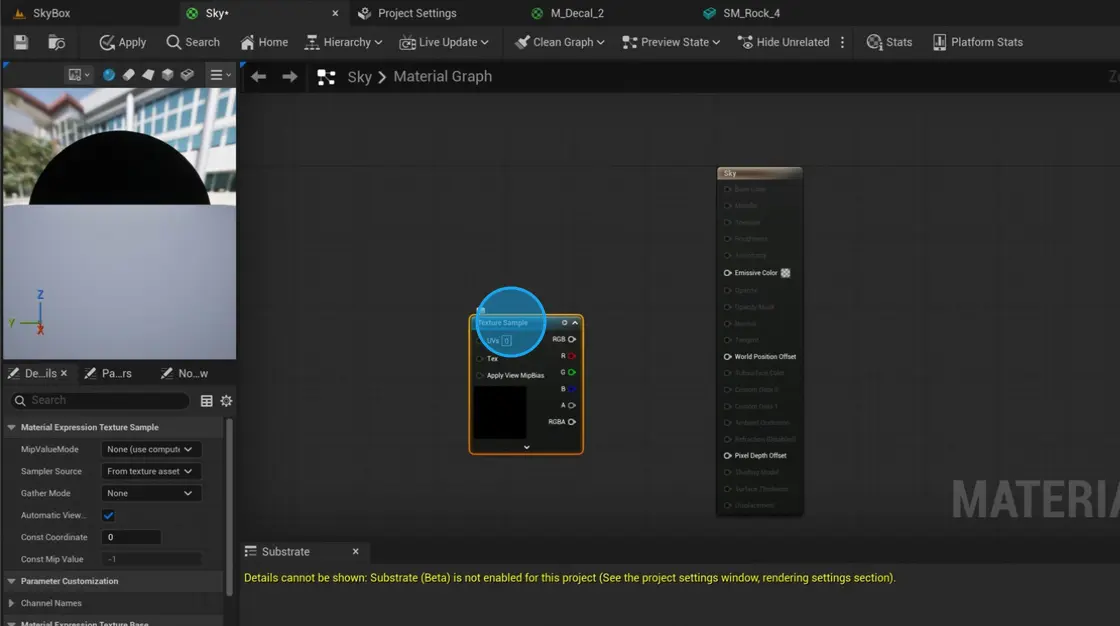Select the plane preview mesh shape
The height and width of the screenshot is (626, 1120).
[148, 74]
